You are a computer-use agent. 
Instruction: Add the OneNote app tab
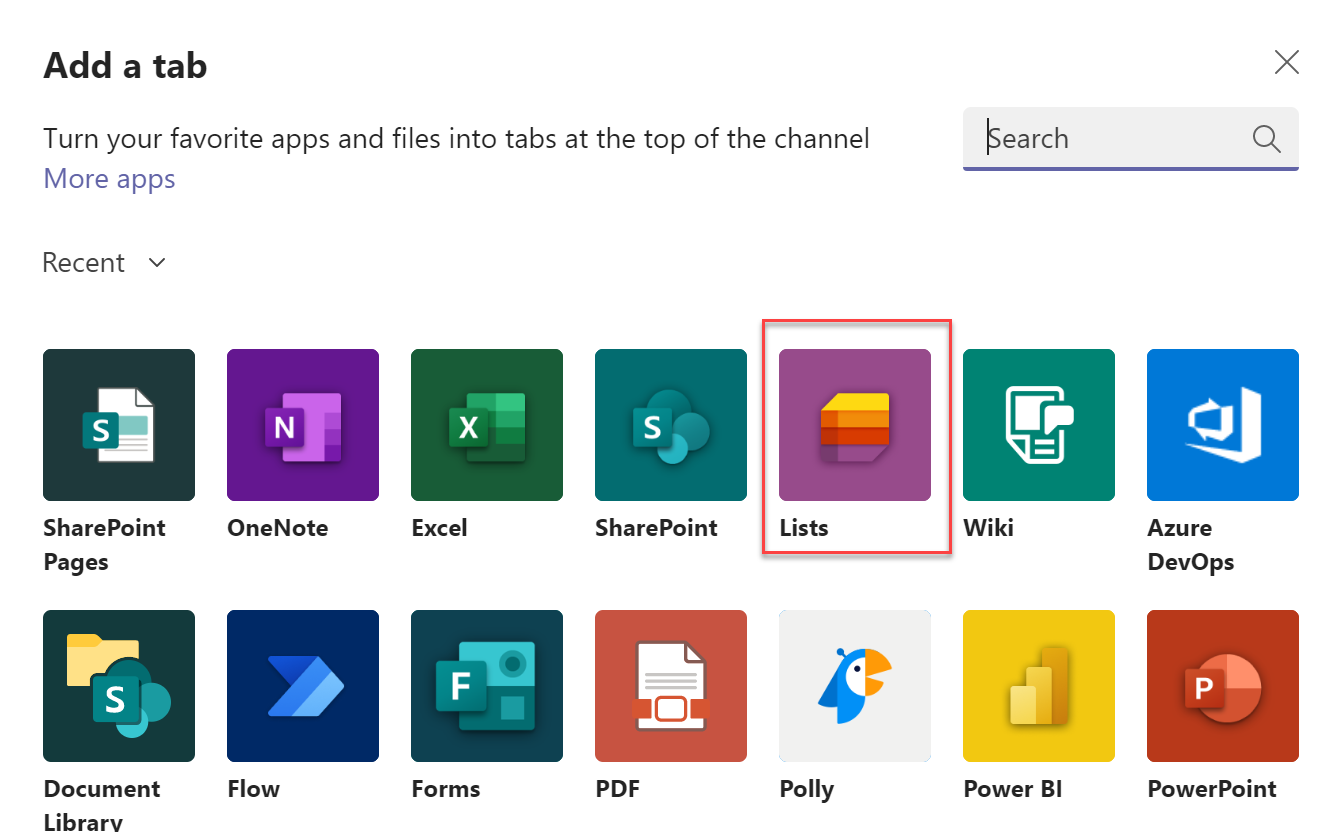pos(303,425)
